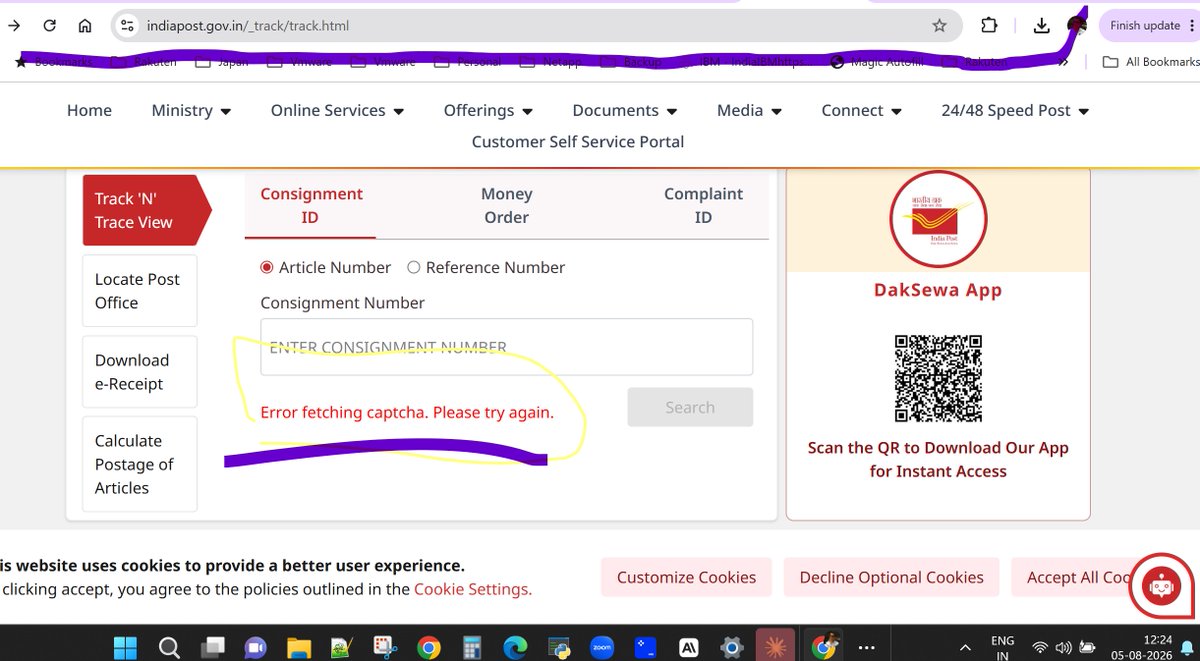This screenshot has height=661, width=1200.
Task: Open the chatbot assistant icon
Action: coord(1161,586)
